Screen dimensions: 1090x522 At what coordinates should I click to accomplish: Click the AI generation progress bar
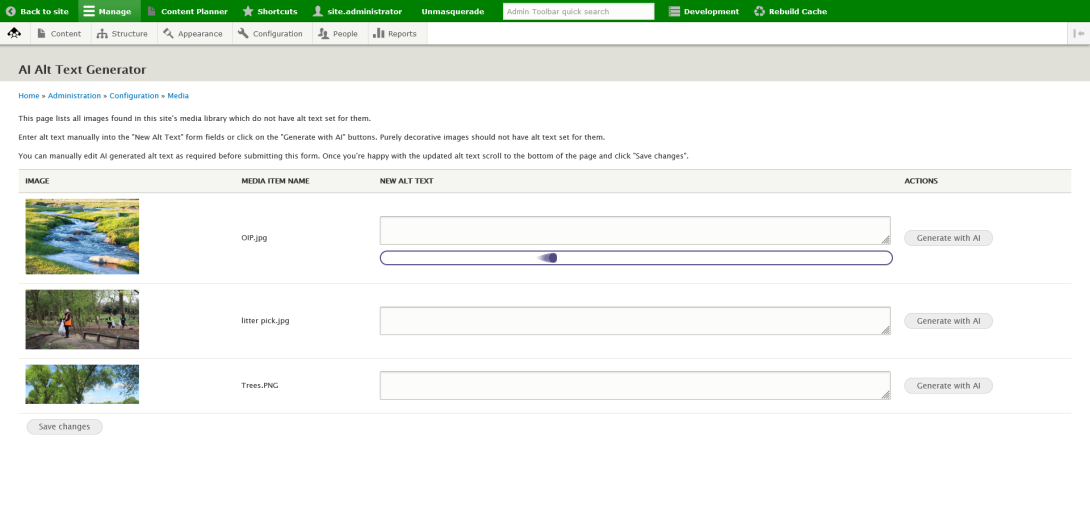[636, 258]
